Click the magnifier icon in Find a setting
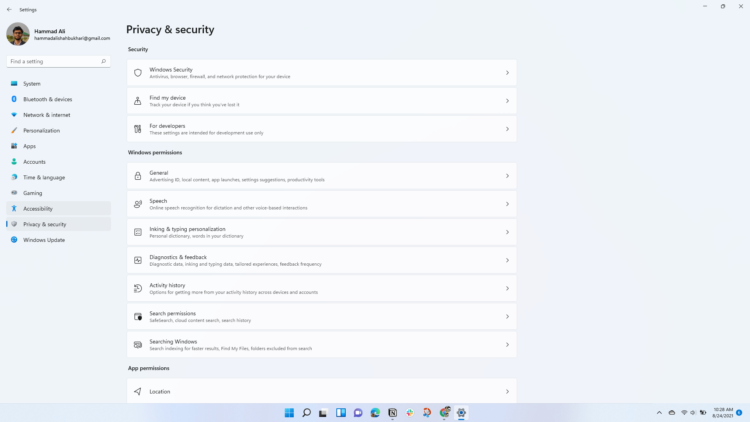Screen dimensions: 750x422 point(103,61)
